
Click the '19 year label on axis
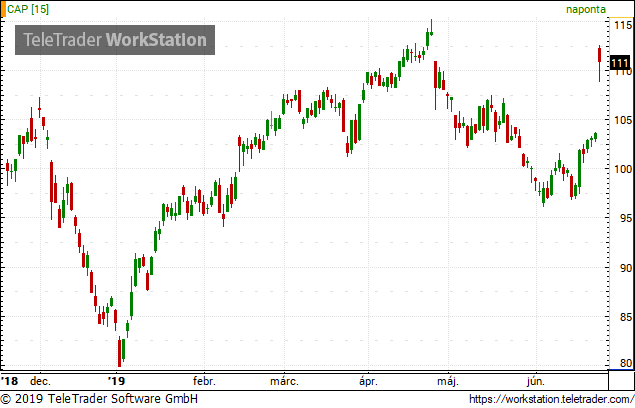coord(117,381)
